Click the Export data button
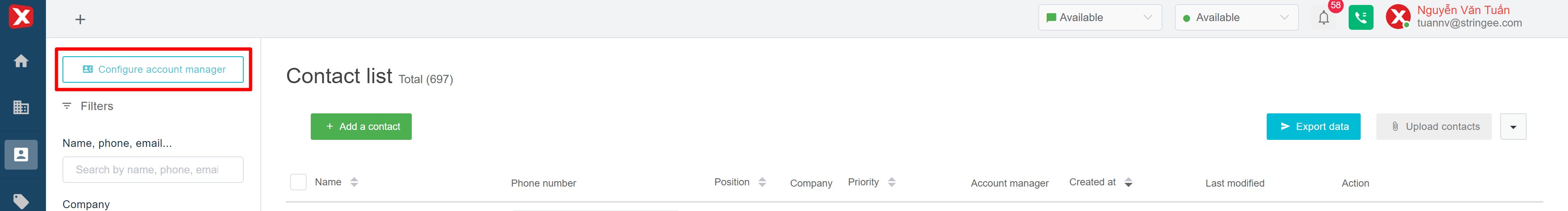Image resolution: width=1568 pixels, height=211 pixels. coord(1313,127)
